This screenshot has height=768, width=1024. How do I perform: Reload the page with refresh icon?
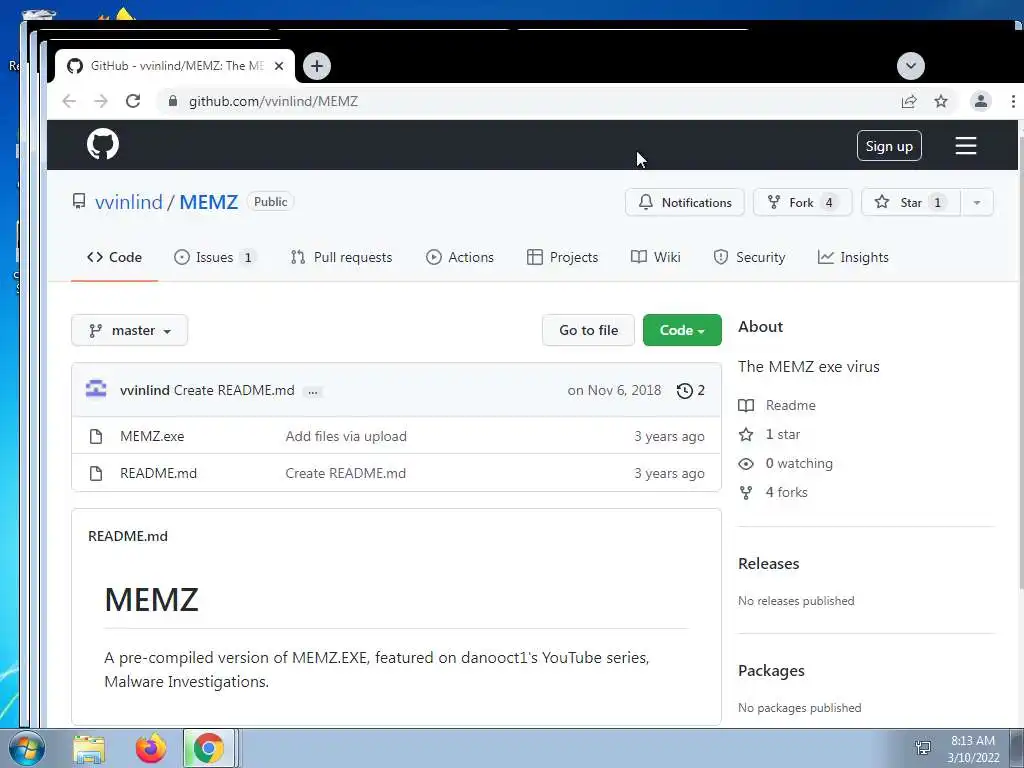(133, 101)
